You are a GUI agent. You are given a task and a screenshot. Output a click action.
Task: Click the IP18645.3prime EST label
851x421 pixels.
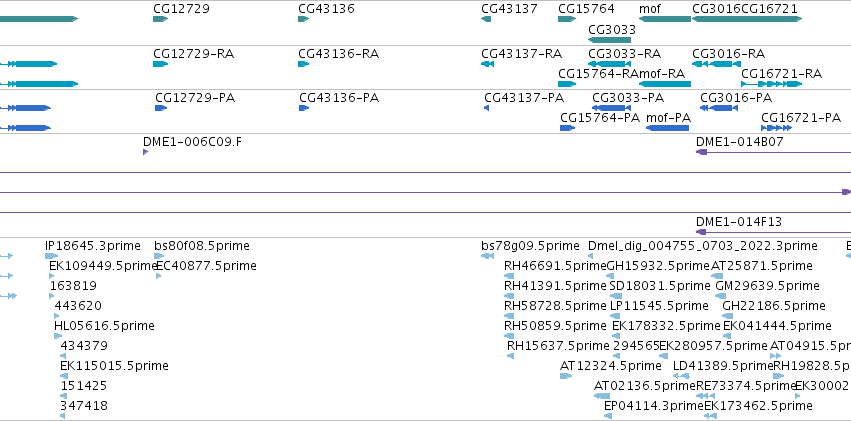[x=93, y=246]
